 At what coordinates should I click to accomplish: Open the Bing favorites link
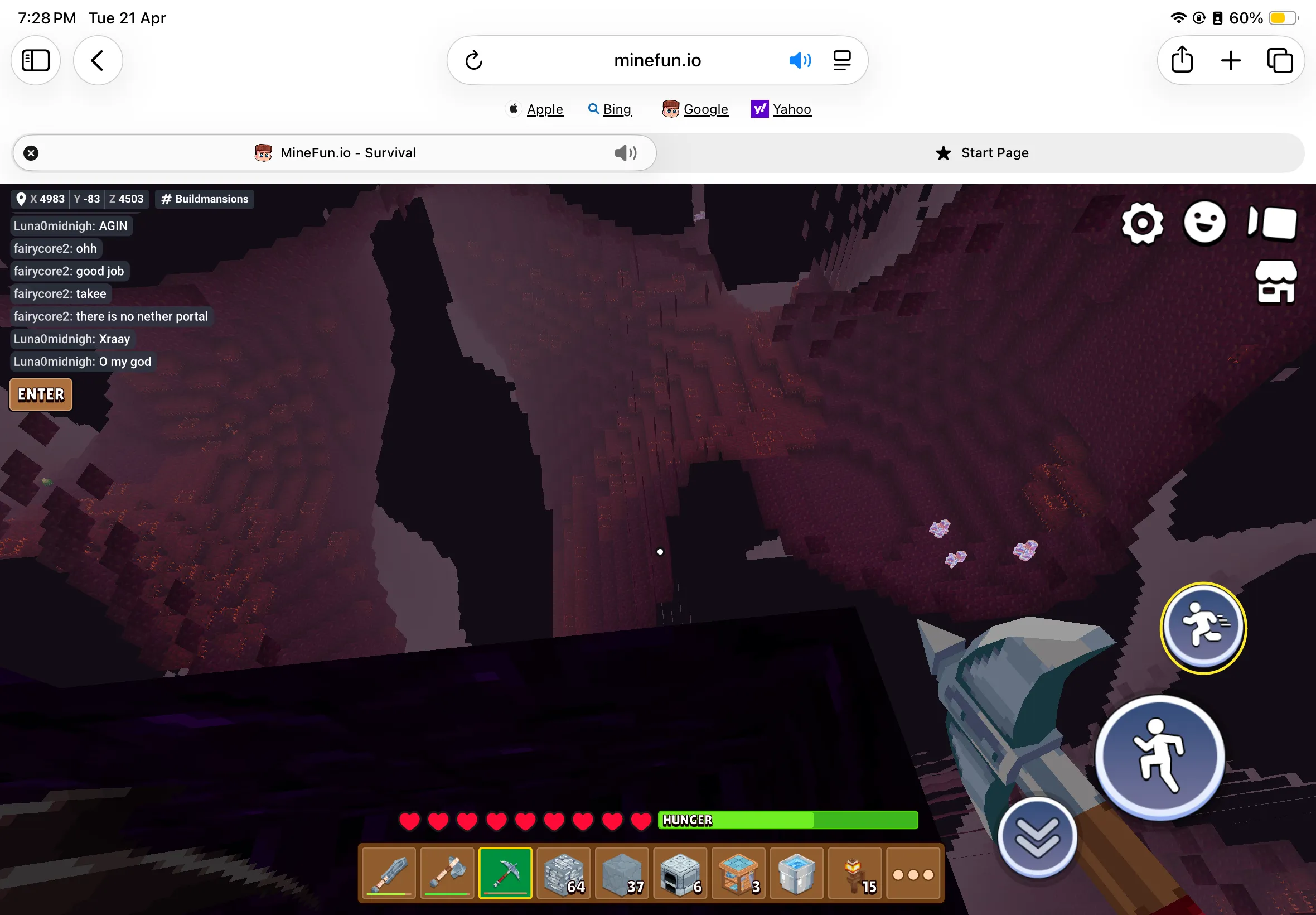(609, 109)
